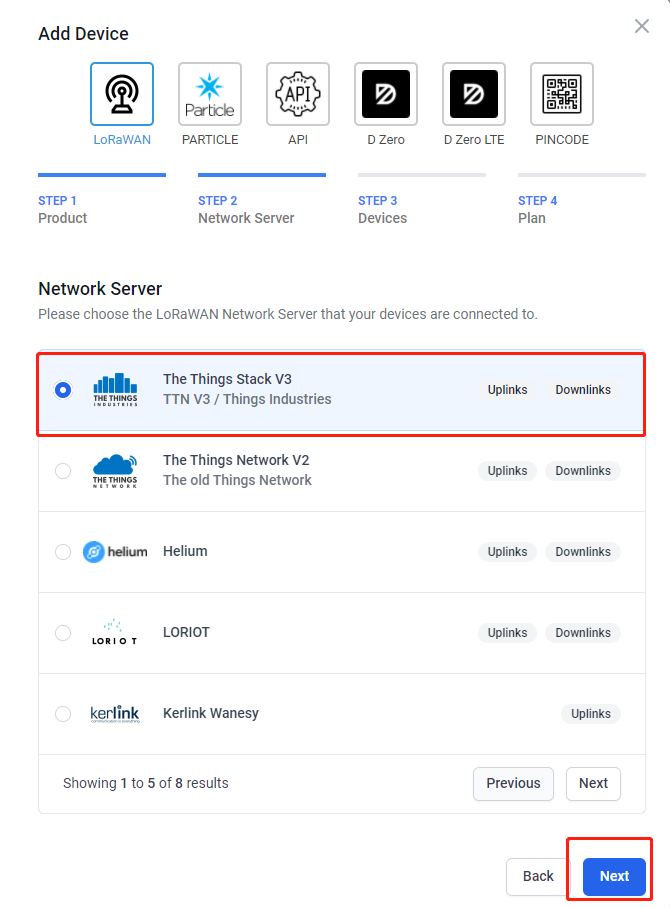The width and height of the screenshot is (670, 907).
Task: Click the 'LoRaWAN' label text
Action: coord(122,140)
